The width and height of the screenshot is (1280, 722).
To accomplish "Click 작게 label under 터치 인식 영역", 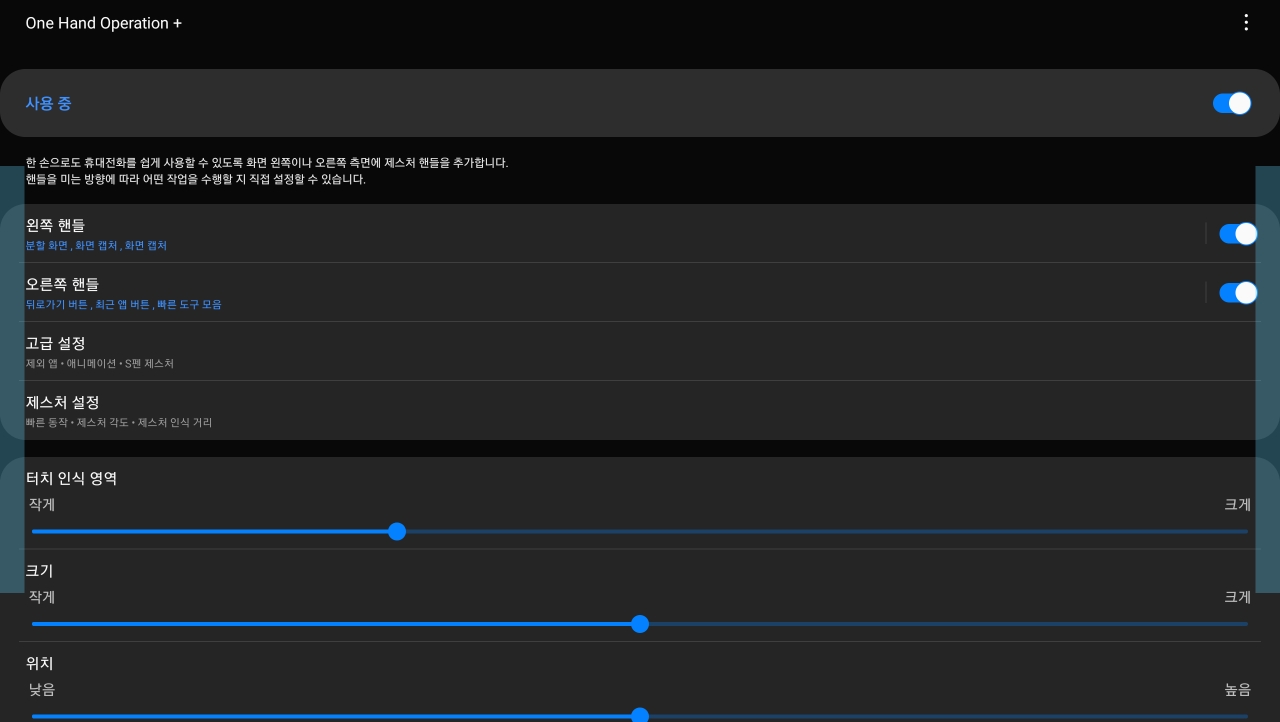I will pos(42,505).
